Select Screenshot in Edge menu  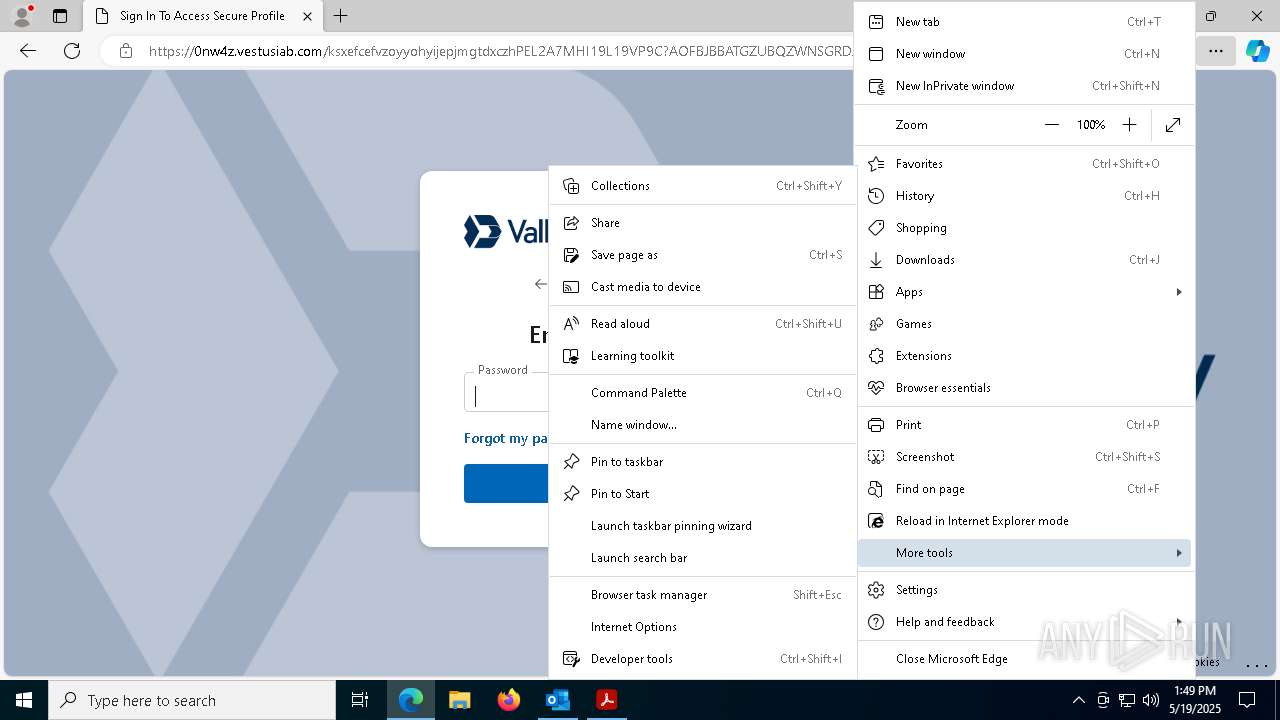click(x=1025, y=457)
